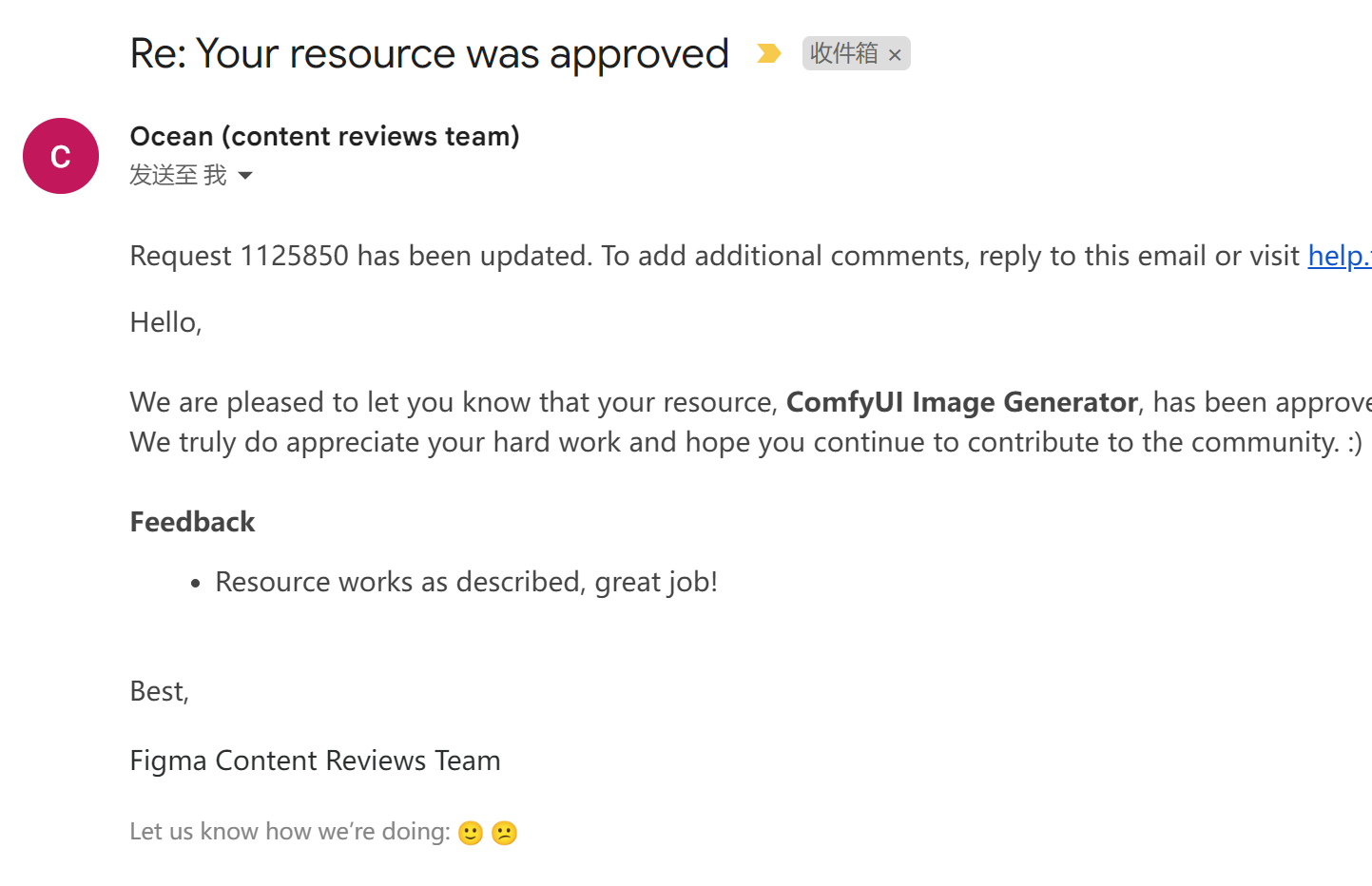Click the Best, closing line
The image size is (1372, 886).
pyautogui.click(x=159, y=691)
